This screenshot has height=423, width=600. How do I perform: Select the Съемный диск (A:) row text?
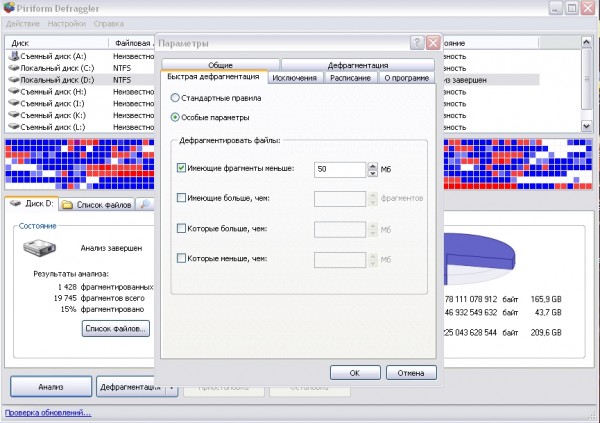click(x=53, y=56)
